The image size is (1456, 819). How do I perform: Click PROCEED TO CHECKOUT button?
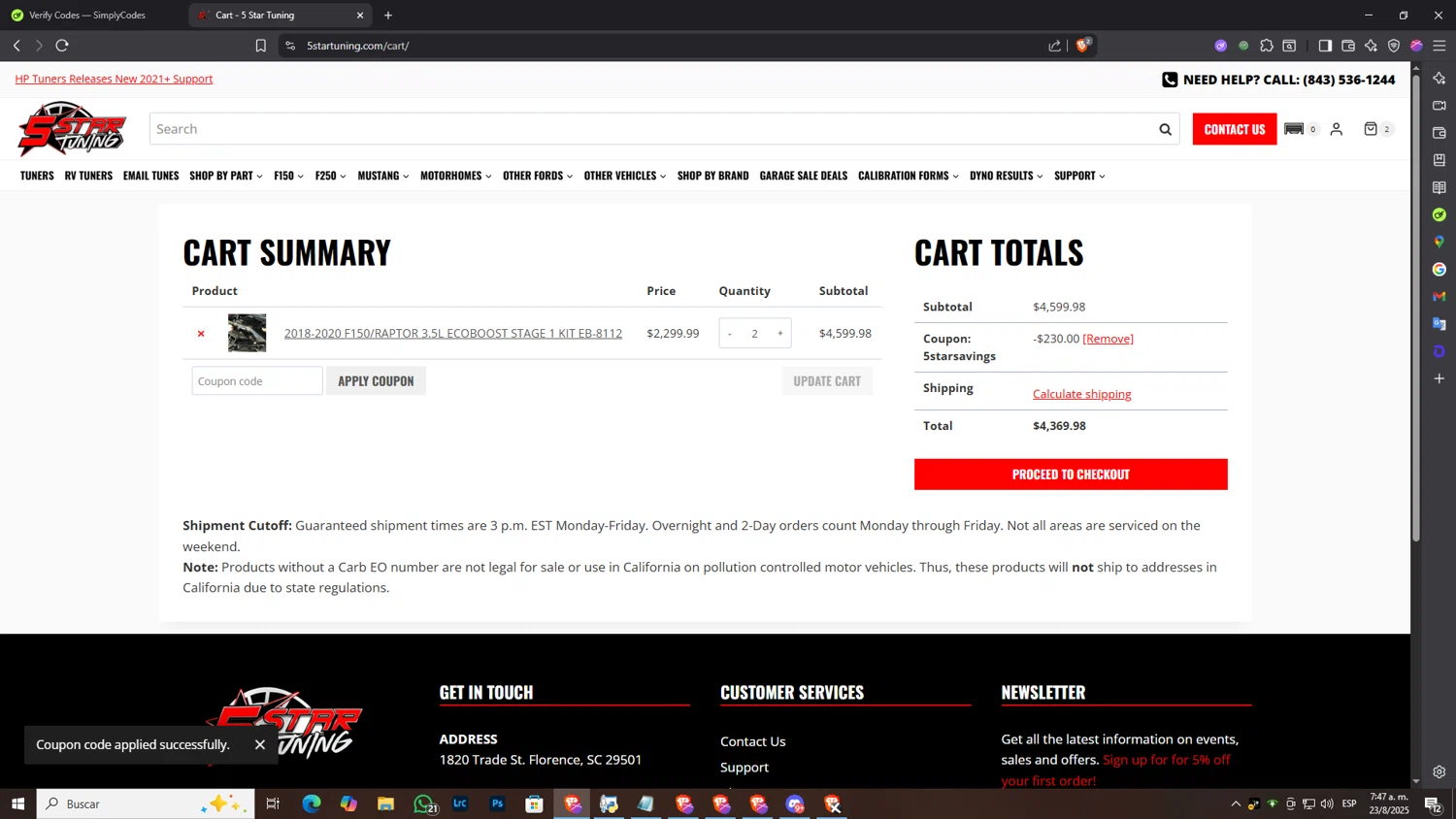1071,475
